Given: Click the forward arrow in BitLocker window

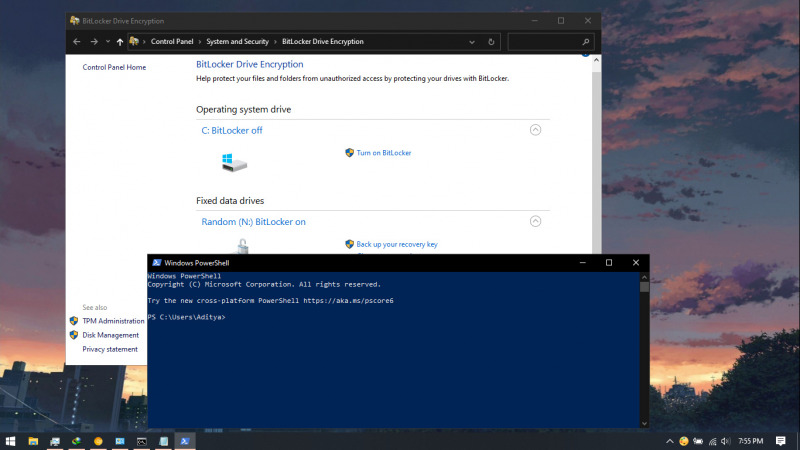Looking at the screenshot, I should [x=94, y=42].
